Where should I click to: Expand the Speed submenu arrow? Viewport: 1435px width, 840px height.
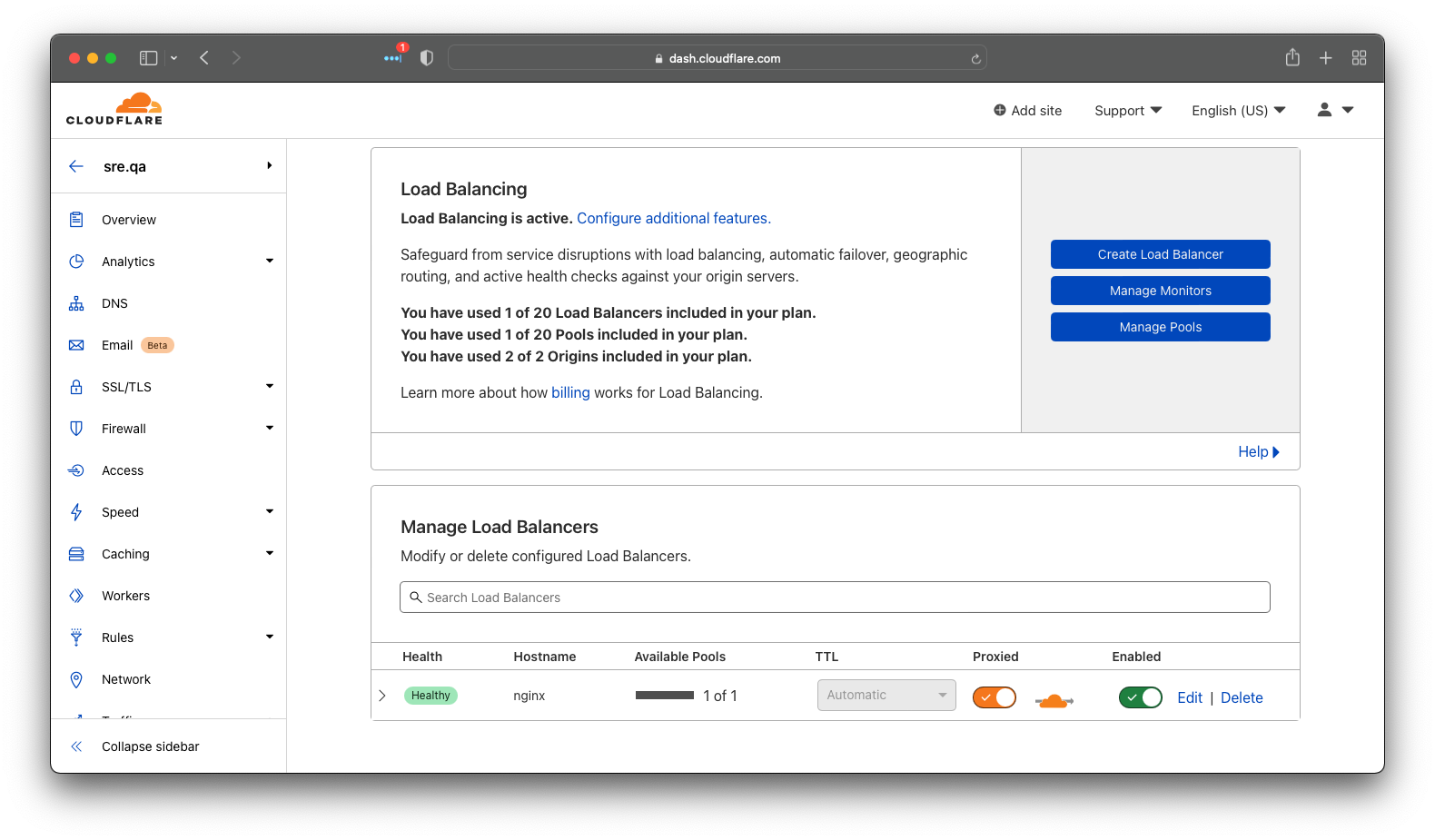(x=270, y=512)
